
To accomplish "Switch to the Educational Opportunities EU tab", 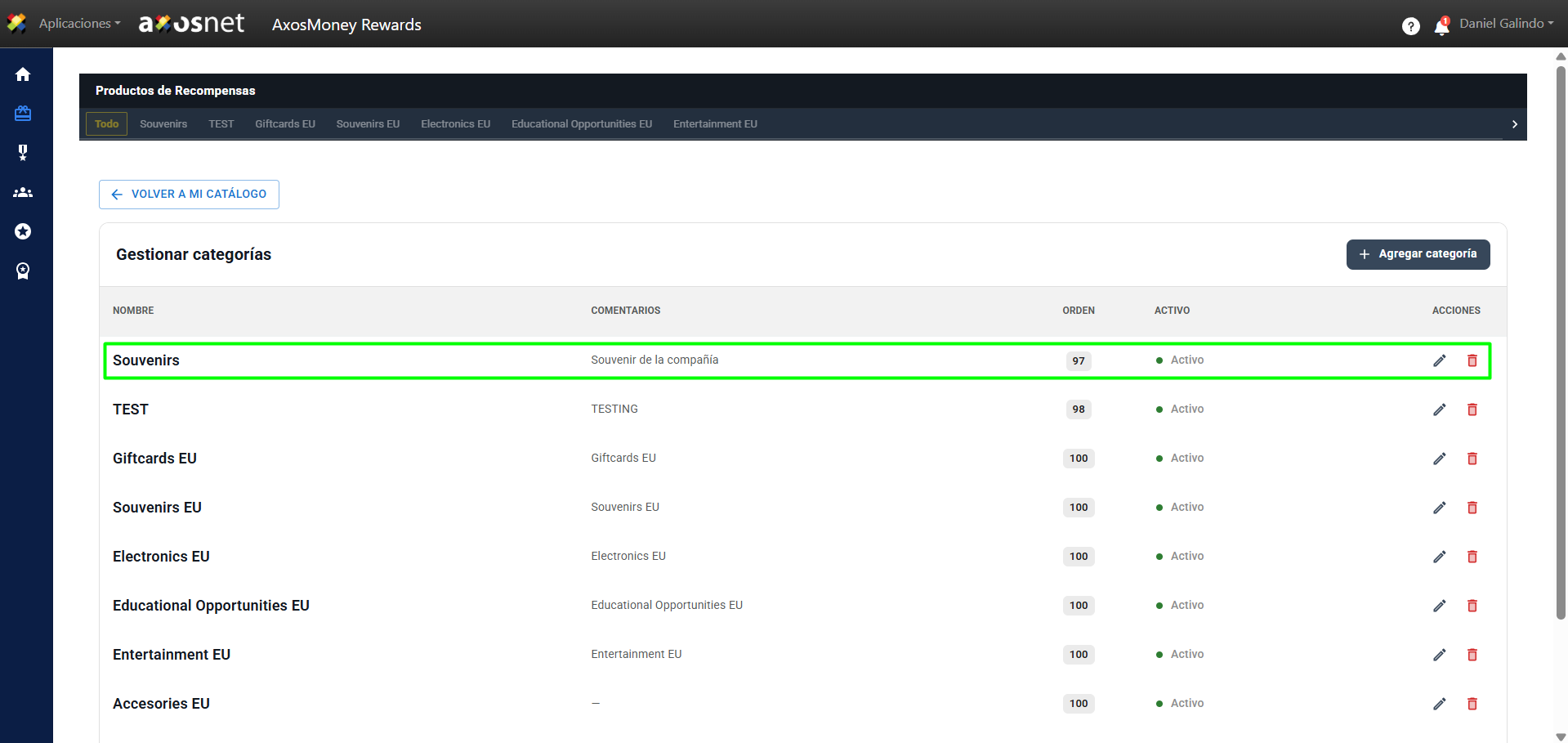I will [581, 124].
